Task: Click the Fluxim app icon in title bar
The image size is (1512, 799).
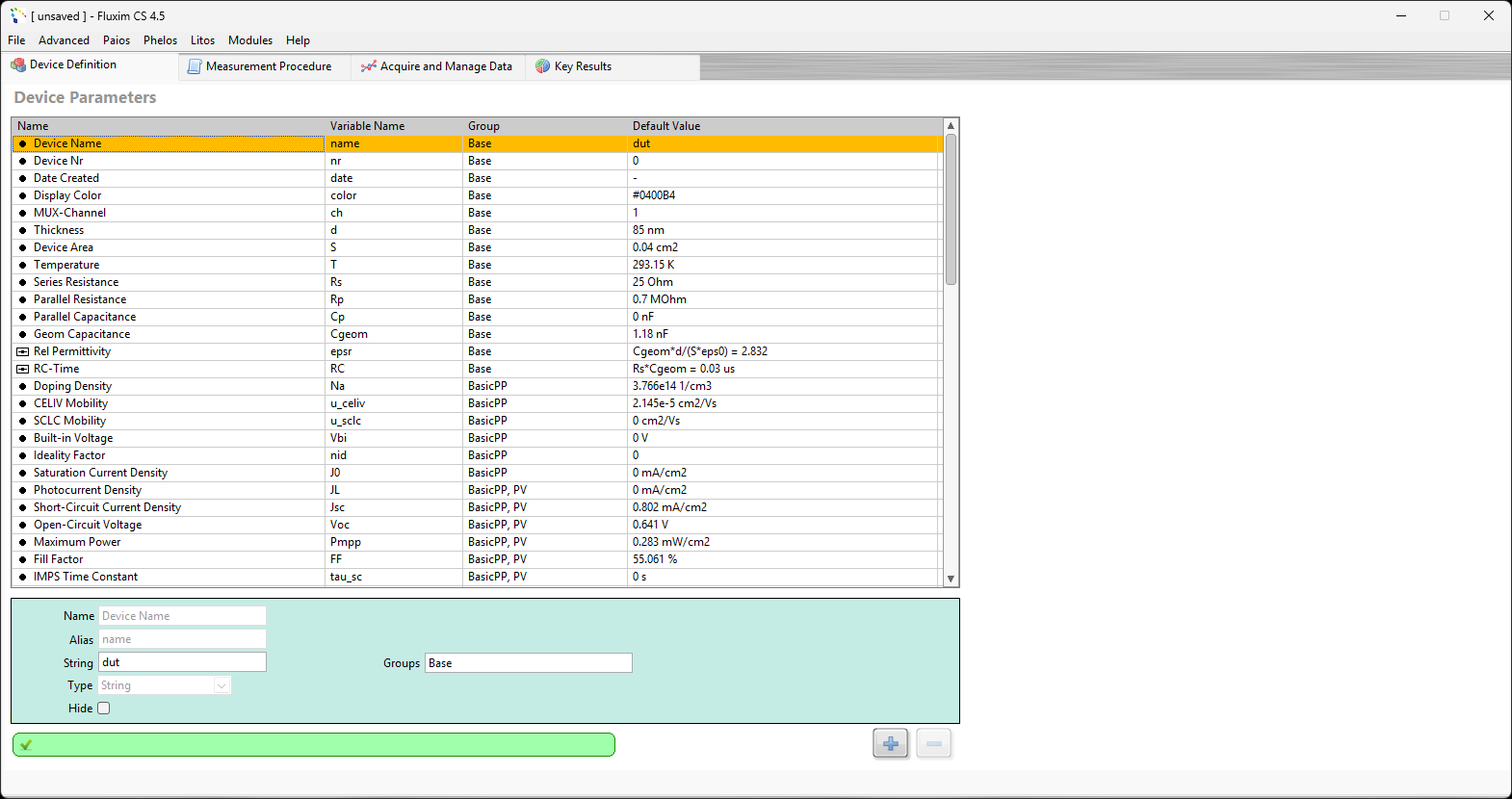Action: coord(18,15)
